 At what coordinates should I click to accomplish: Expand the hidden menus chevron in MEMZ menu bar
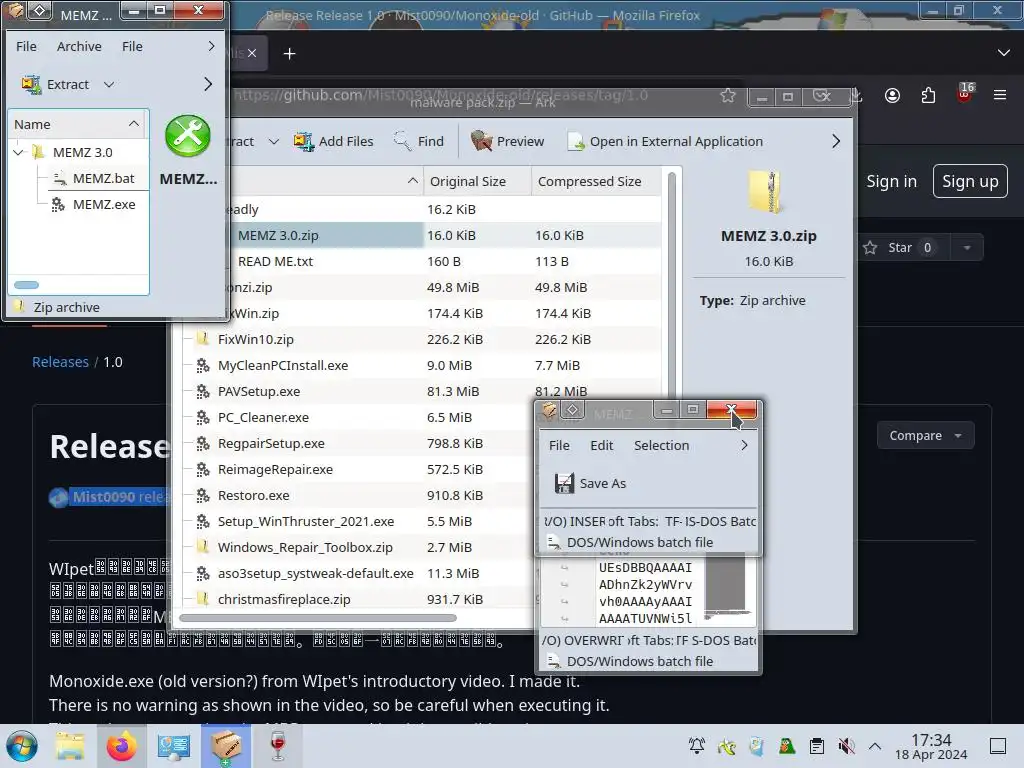(x=210, y=46)
